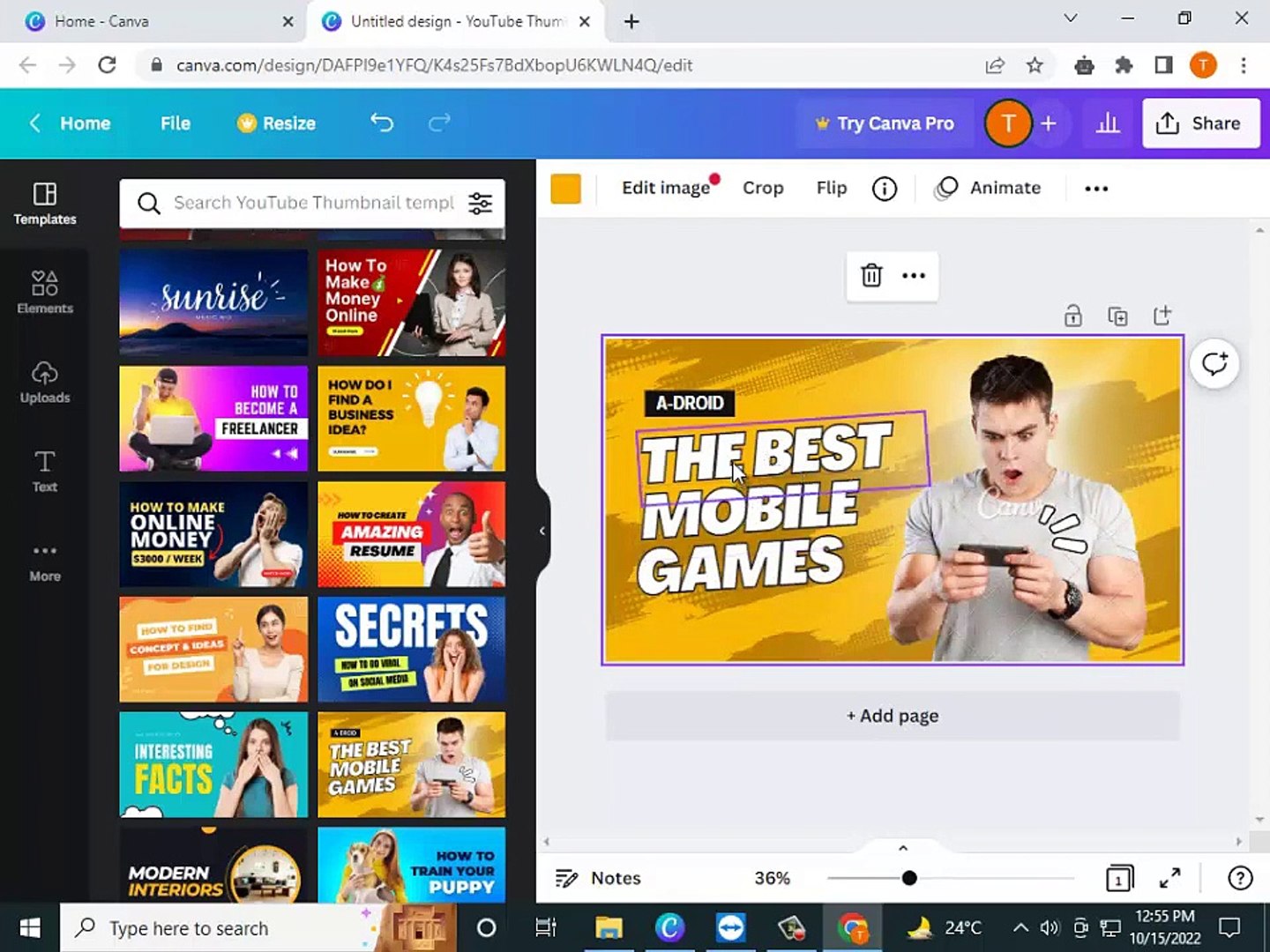Select the GAMES text on canvas
This screenshot has width=1270, height=952.
[741, 567]
